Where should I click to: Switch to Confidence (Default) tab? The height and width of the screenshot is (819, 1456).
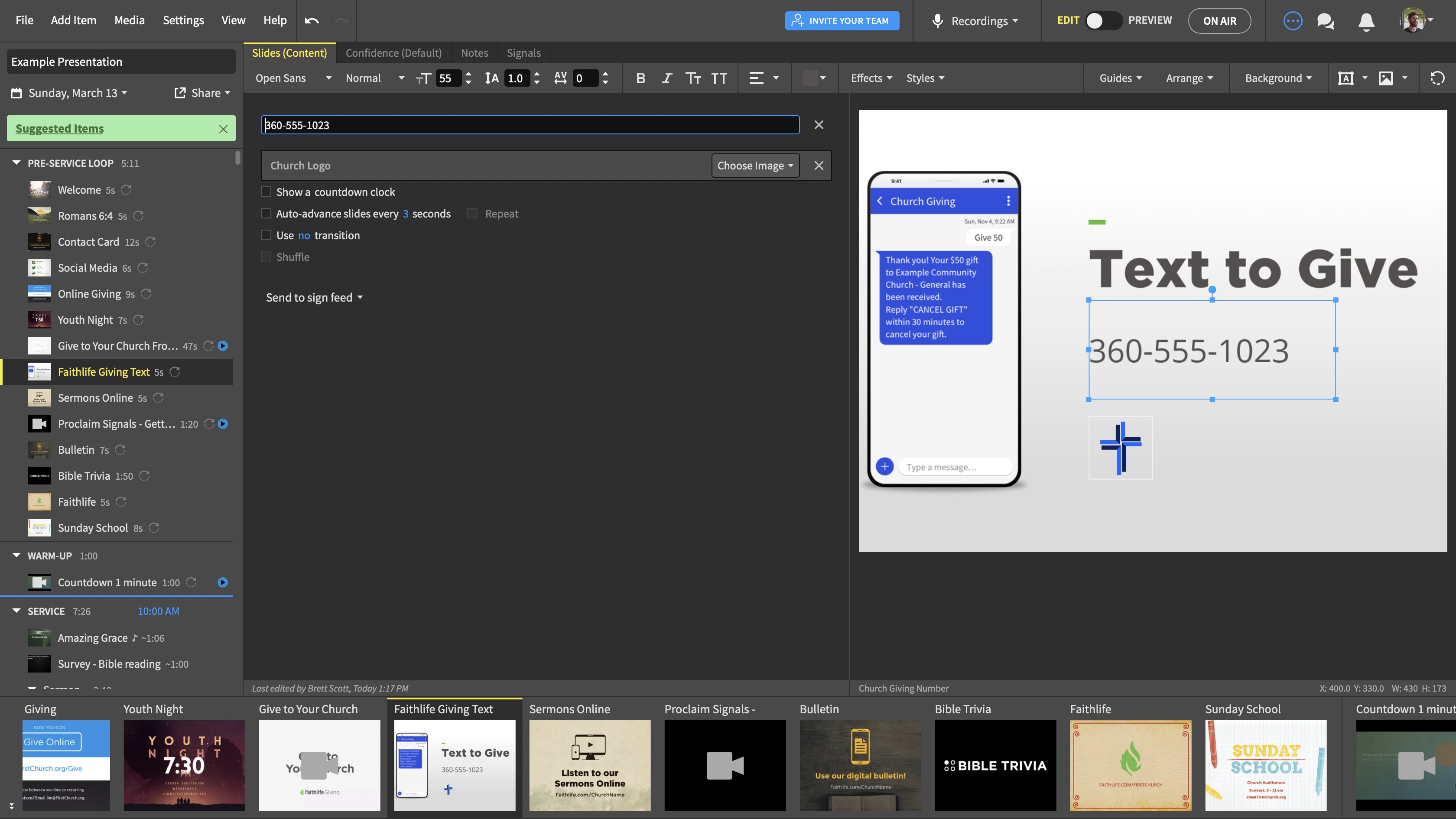(393, 52)
